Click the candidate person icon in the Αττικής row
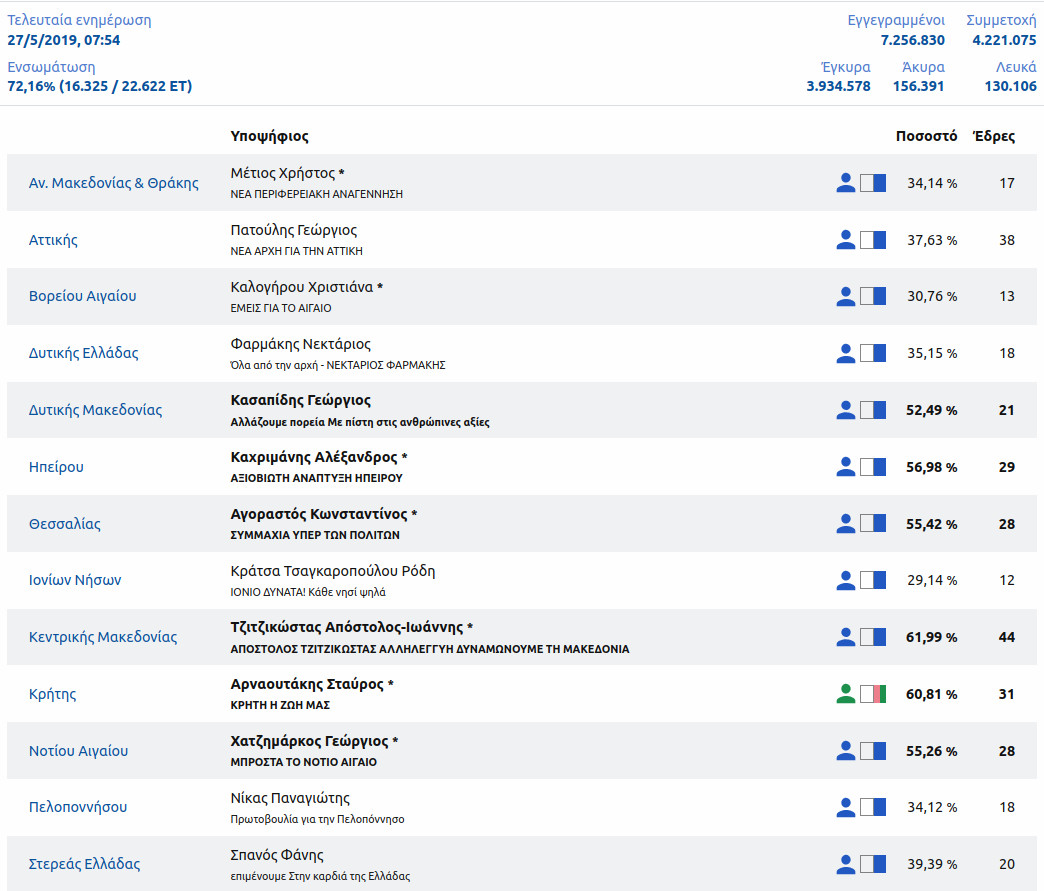The image size is (1044, 891). point(846,240)
